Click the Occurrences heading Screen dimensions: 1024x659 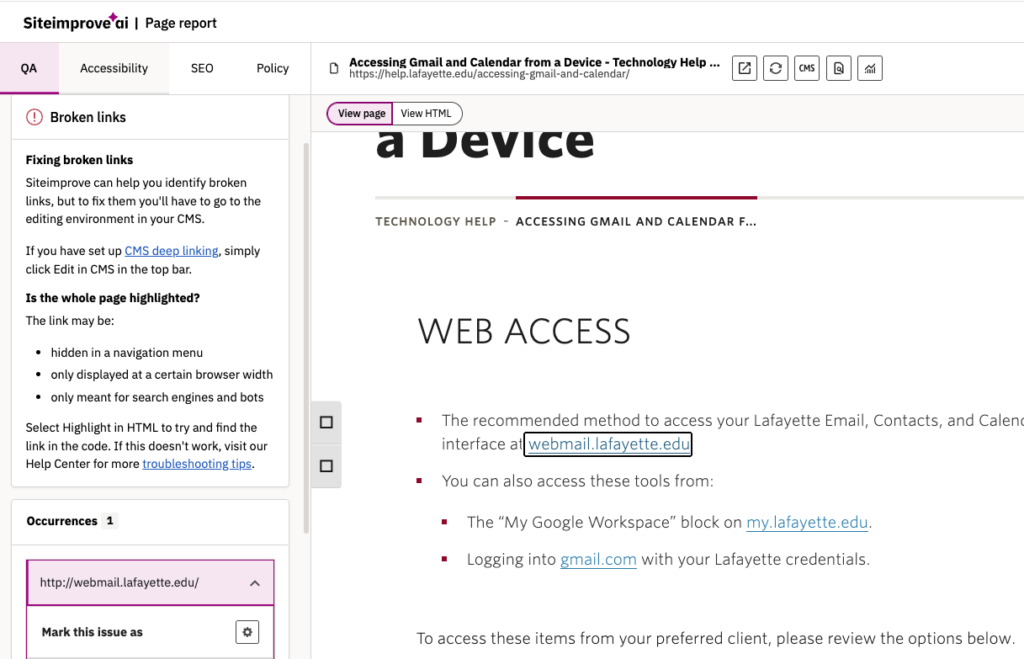[62, 521]
